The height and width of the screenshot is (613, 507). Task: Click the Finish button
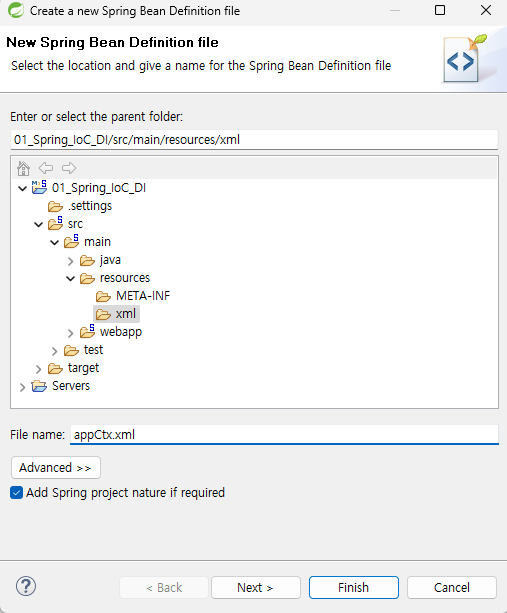click(354, 588)
